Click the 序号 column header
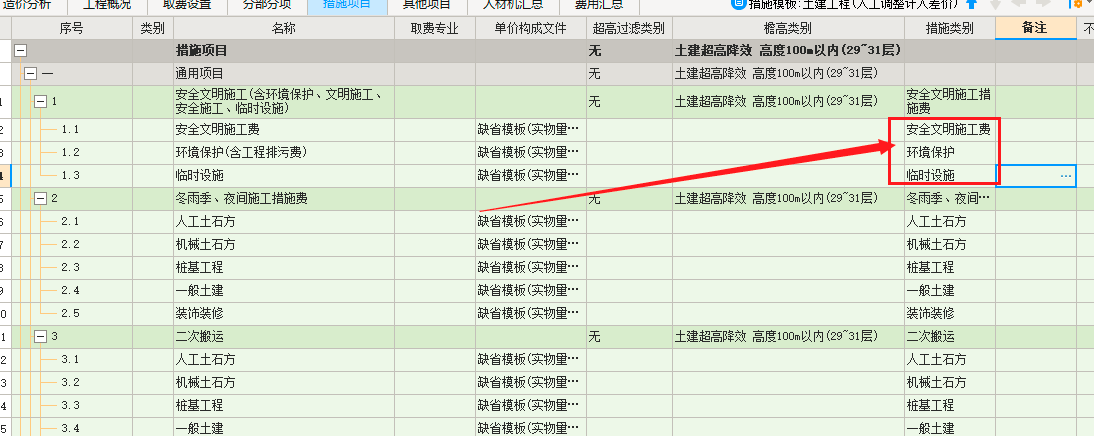1094x436 pixels. (x=72, y=29)
